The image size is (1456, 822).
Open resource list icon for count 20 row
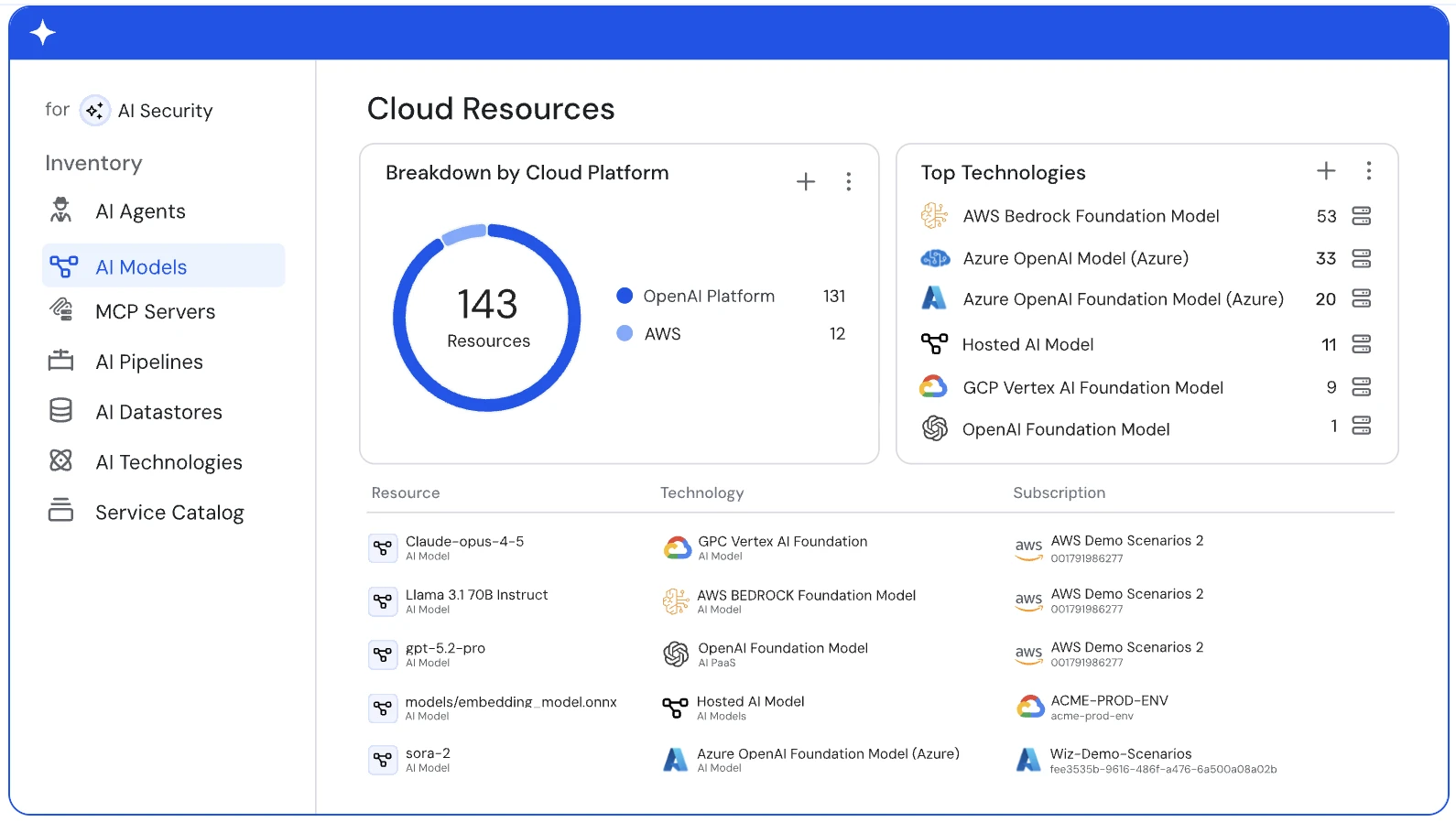[1362, 298]
